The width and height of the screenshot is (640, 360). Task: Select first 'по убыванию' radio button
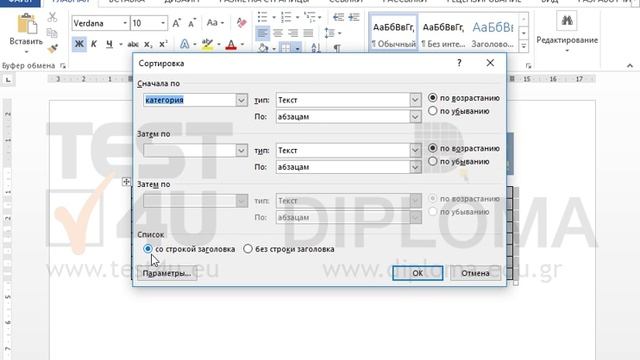(x=433, y=111)
